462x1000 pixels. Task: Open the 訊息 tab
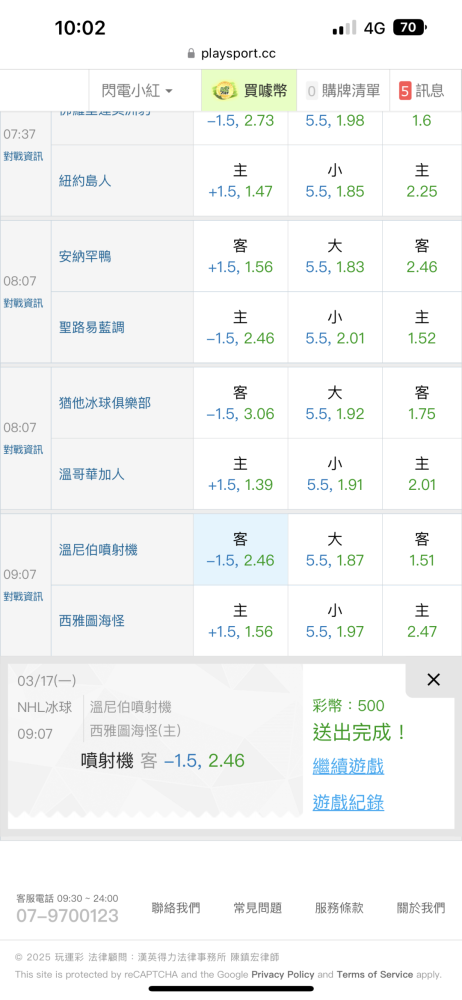tap(426, 91)
